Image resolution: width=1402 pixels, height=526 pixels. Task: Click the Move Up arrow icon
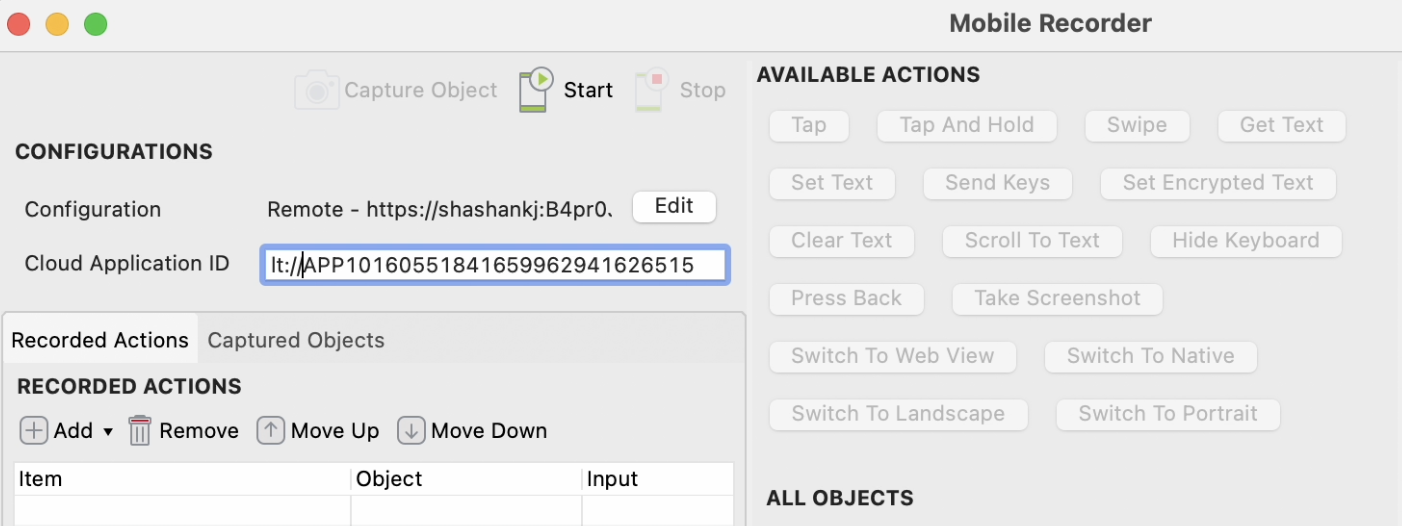(x=270, y=431)
